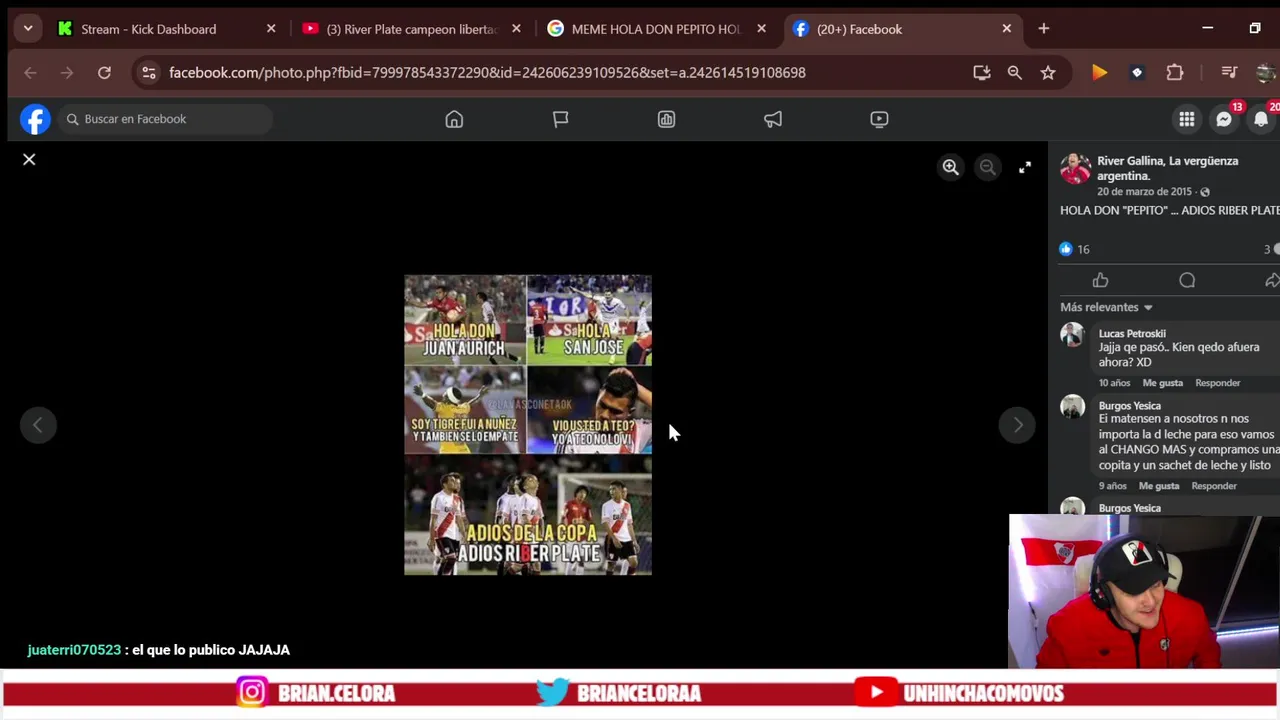Go forward in browser history
Viewport: 1280px width, 720px height.
pos(67,73)
